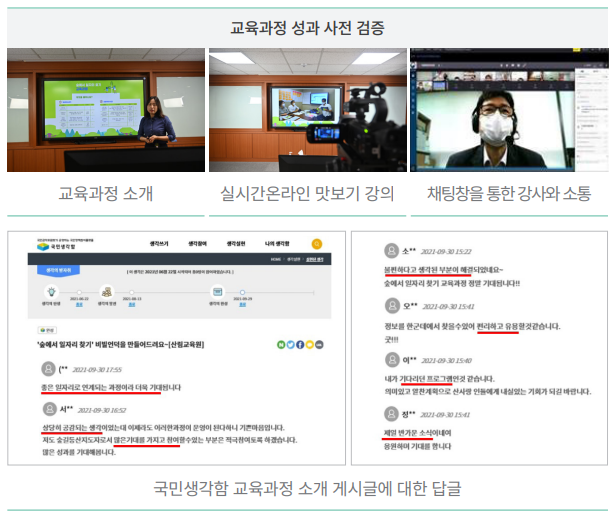Open the 실시간온라인 맛보기 강의 photo

pyautogui.click(x=305, y=110)
